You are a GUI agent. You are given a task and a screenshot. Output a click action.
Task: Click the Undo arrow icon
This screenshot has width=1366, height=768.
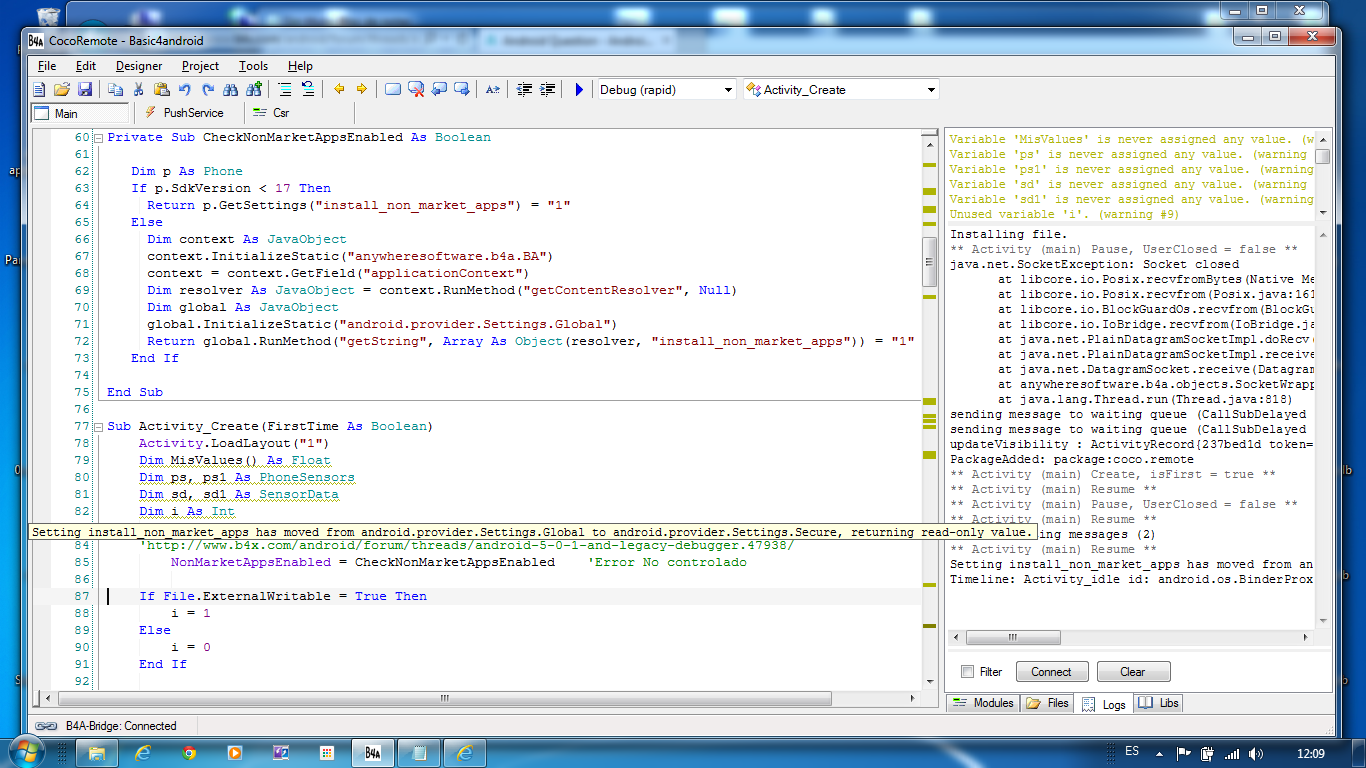click(184, 89)
